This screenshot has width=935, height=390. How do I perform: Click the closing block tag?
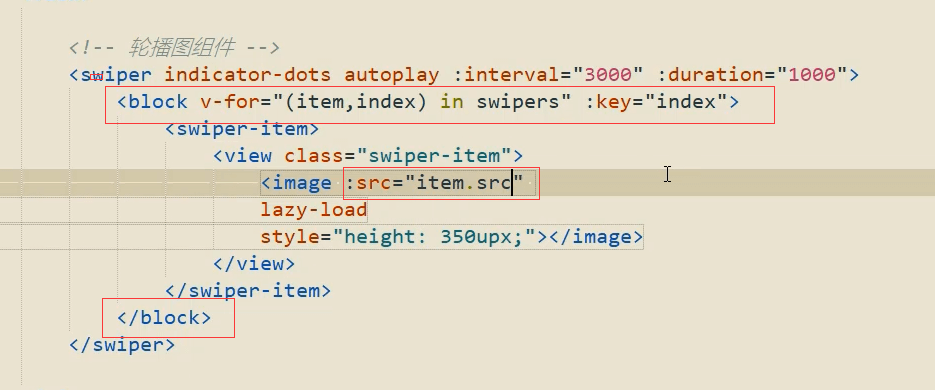click(x=164, y=318)
